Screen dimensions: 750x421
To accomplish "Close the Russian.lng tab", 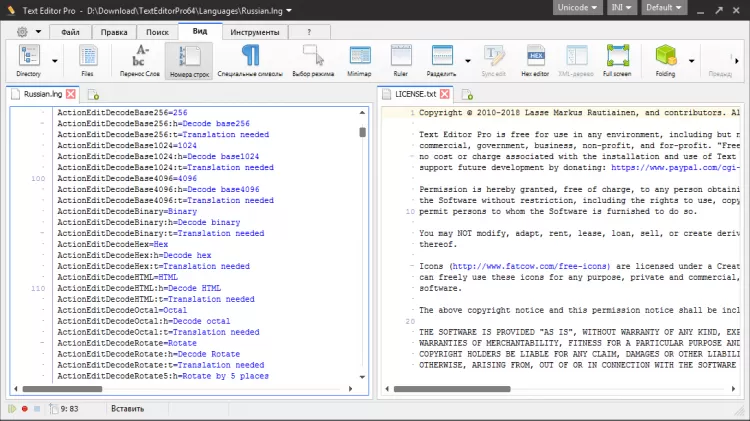I will click(x=71, y=94).
